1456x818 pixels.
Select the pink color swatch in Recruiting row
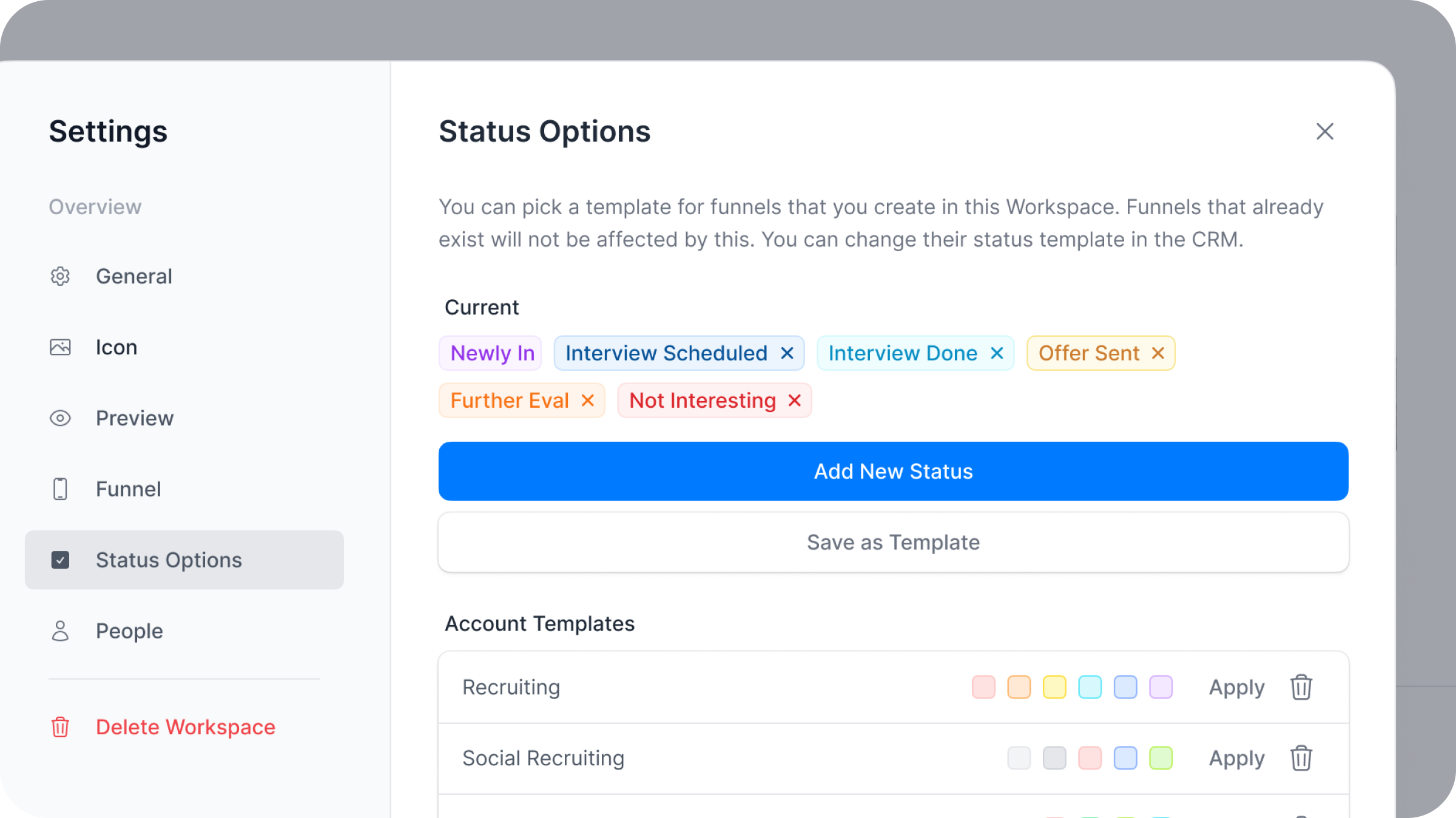(x=983, y=687)
